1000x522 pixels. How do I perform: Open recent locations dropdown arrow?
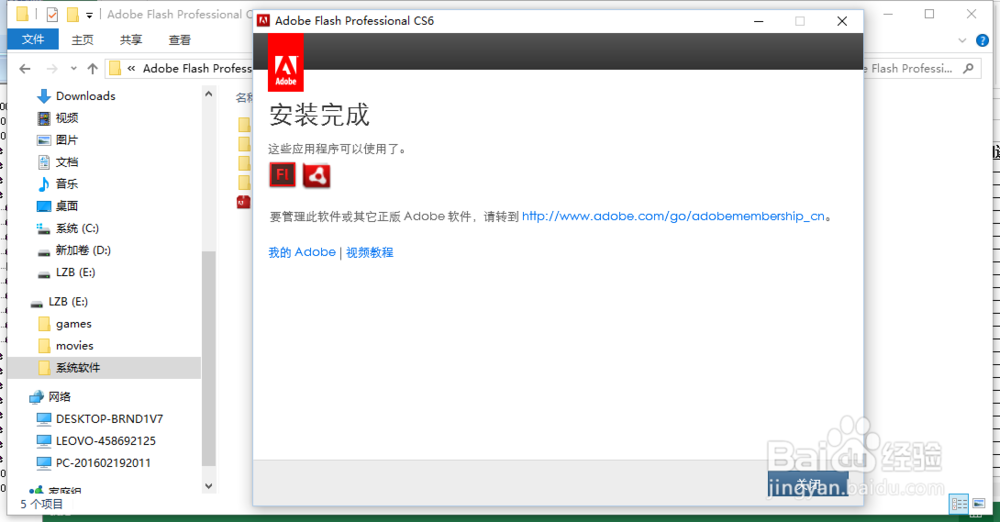click(x=73, y=68)
